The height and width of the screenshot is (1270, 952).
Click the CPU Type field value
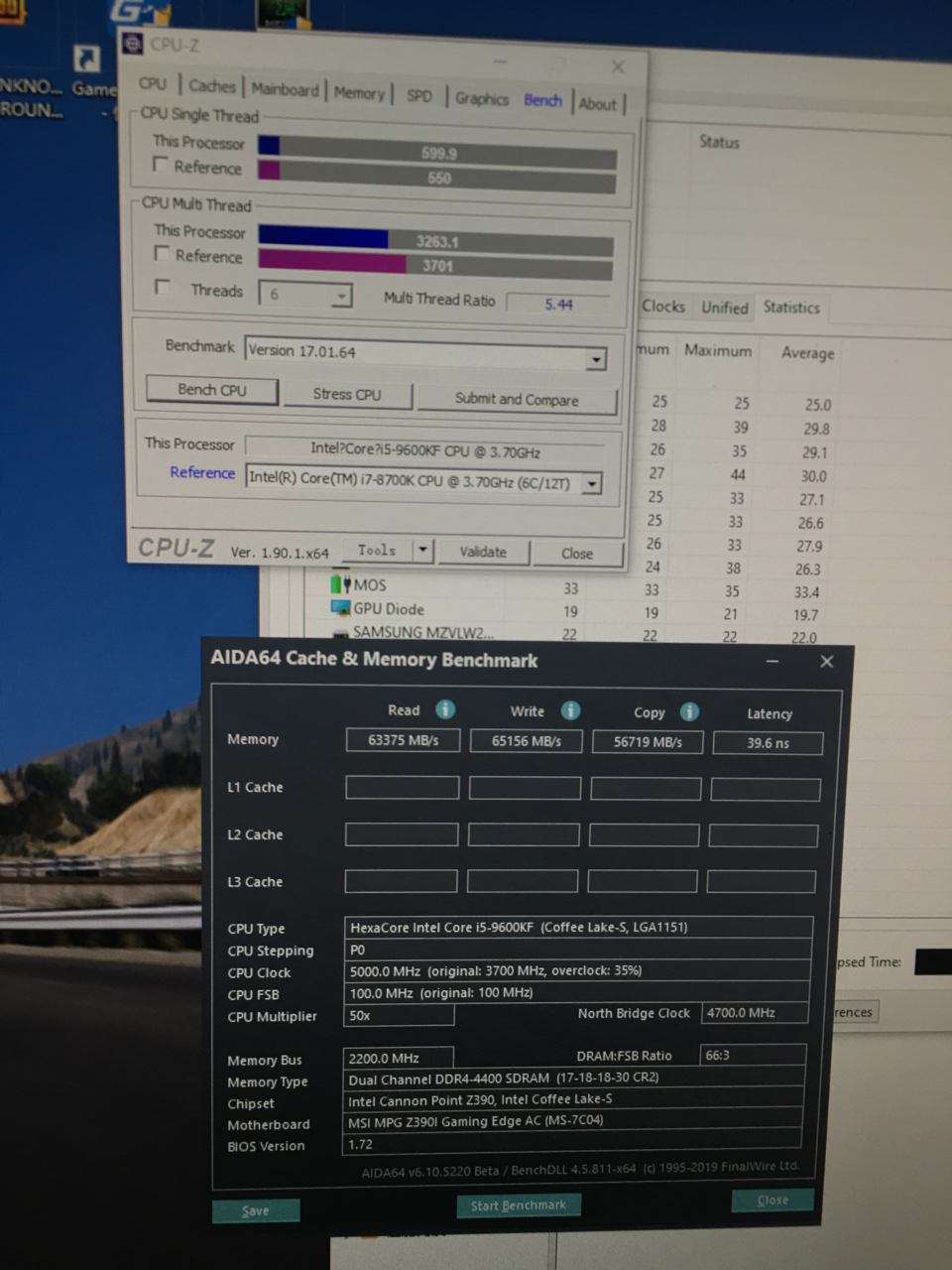coord(578,928)
